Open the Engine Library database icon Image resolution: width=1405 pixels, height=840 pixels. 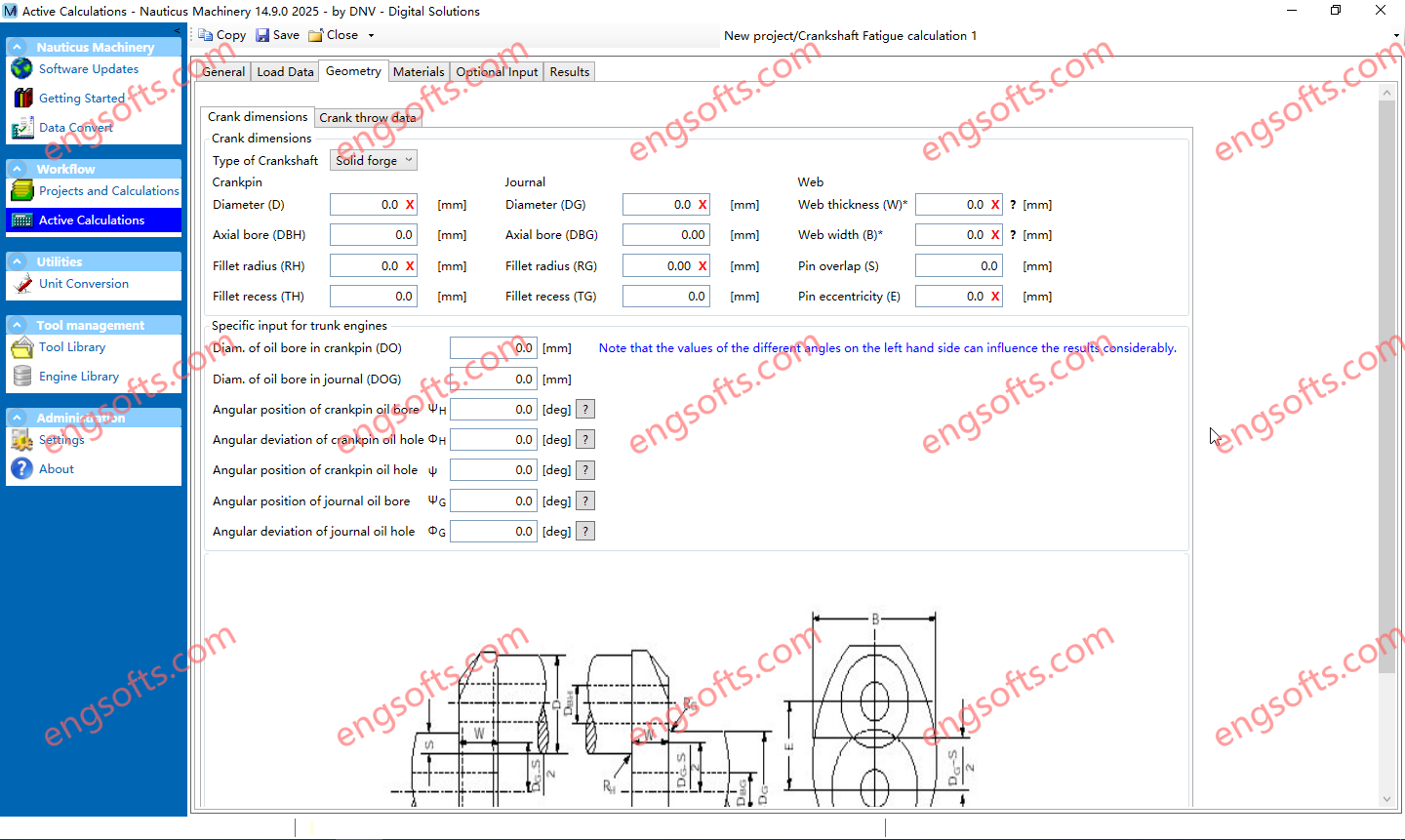(22, 377)
